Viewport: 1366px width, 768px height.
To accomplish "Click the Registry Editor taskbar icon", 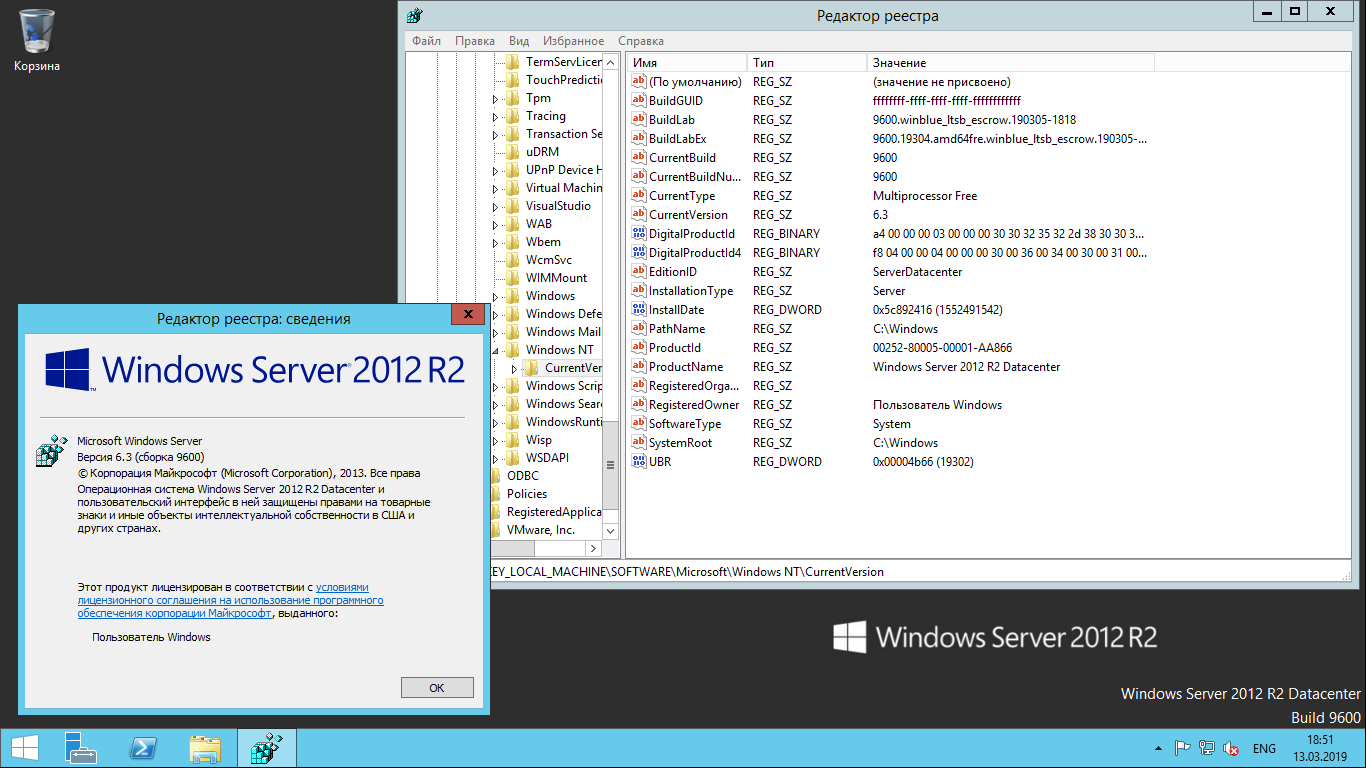I will pyautogui.click(x=267, y=748).
